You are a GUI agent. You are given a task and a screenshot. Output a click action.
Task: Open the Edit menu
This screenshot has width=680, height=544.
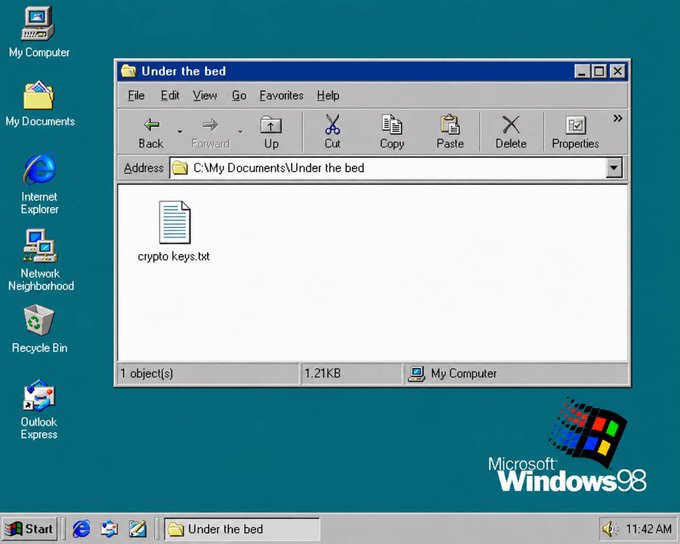(x=170, y=95)
